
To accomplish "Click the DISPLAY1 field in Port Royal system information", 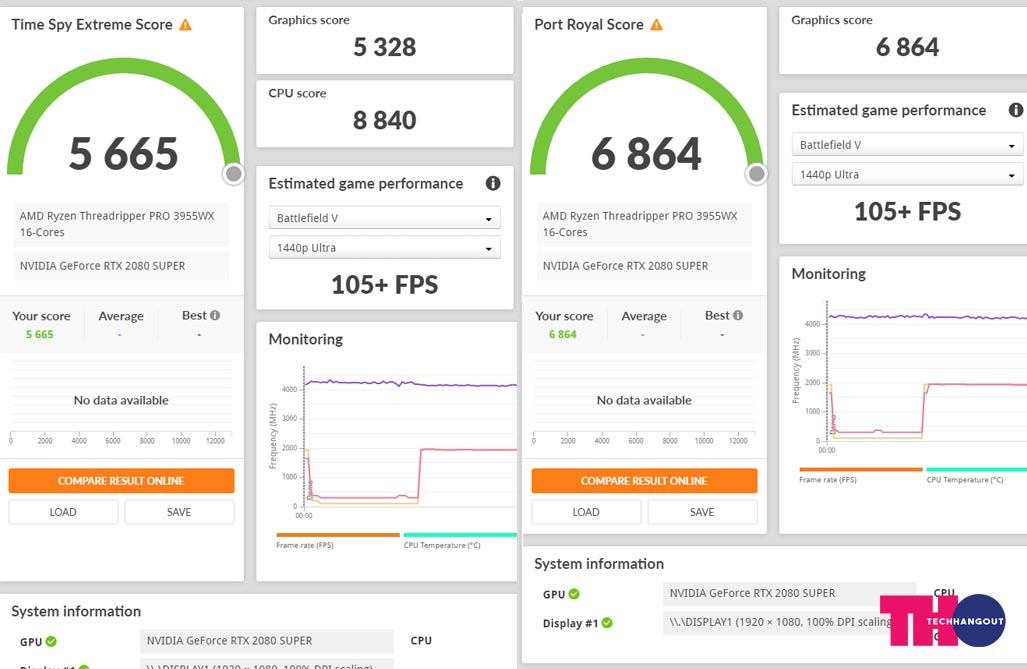I will point(789,622).
